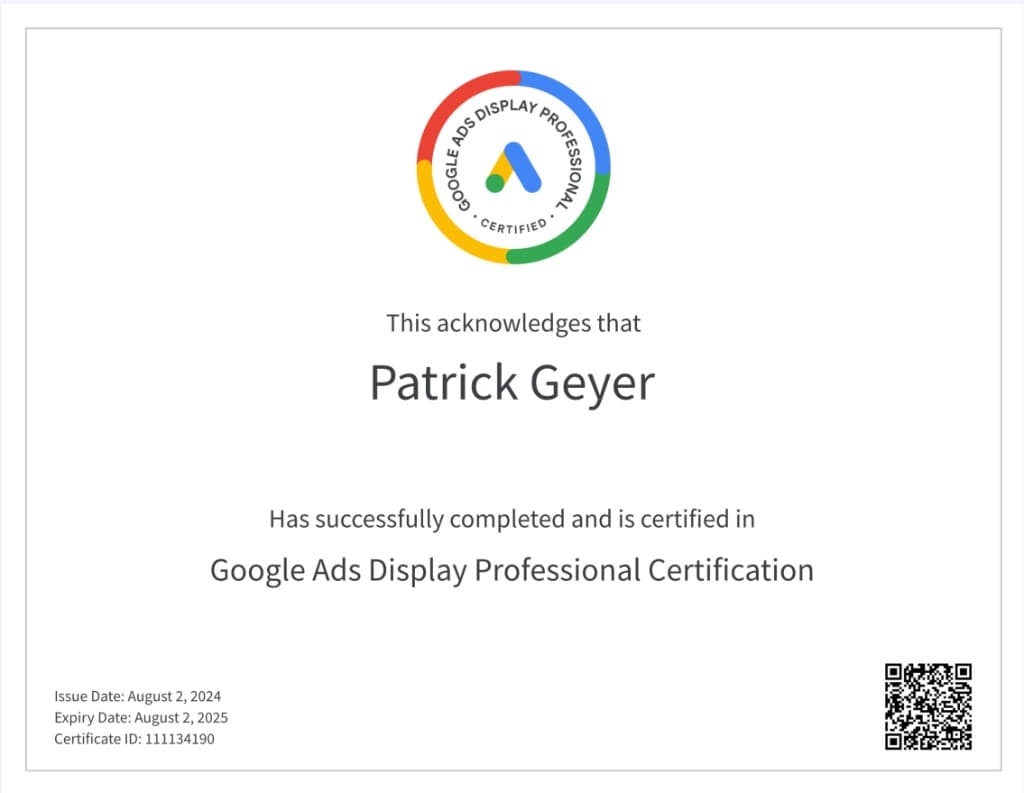The width and height of the screenshot is (1024, 793).
Task: Click the Has successfully completed statement
Action: (512, 519)
